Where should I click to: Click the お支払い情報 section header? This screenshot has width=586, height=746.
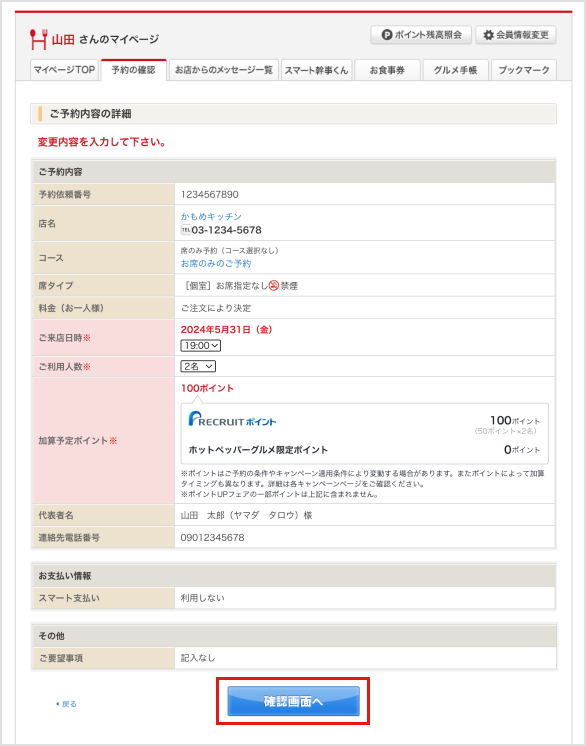[x=65, y=576]
